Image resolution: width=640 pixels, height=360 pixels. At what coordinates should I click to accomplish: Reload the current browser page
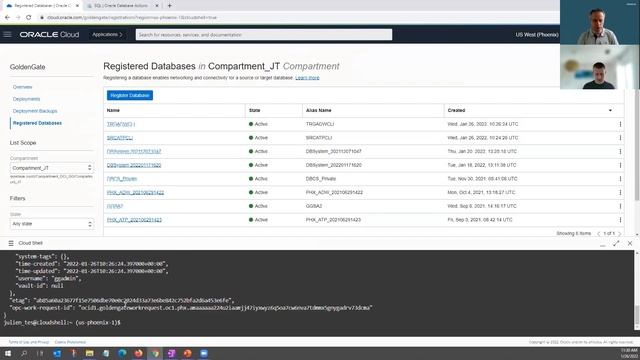29,18
